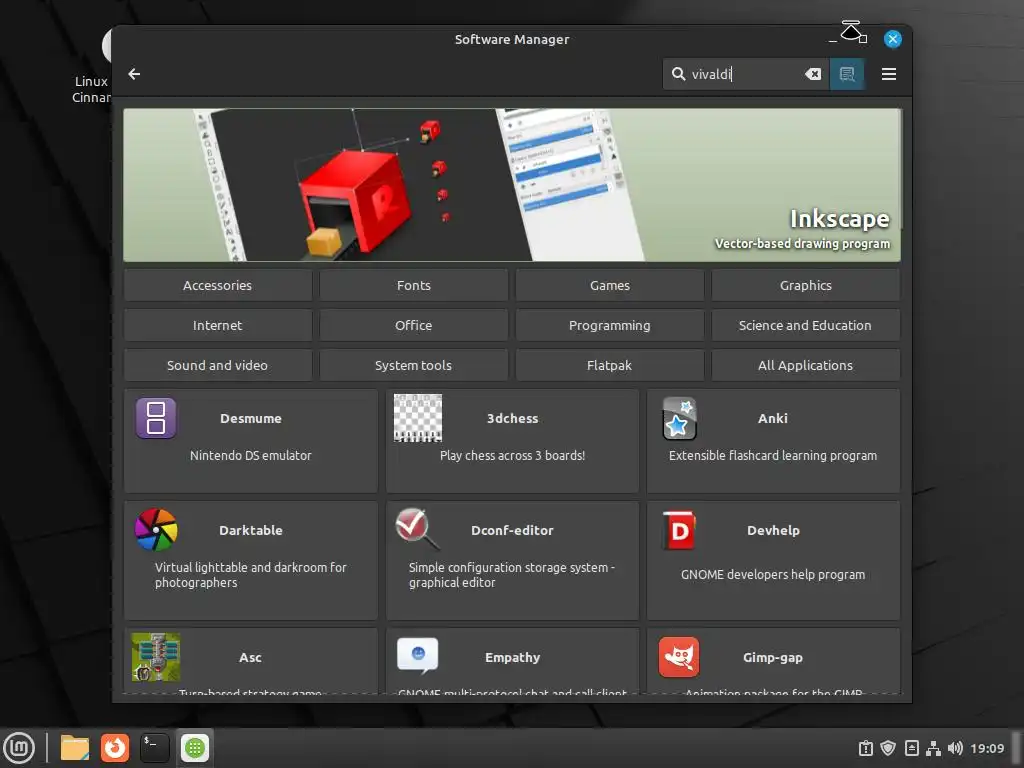Select 'GNOME developers help program' text

point(773,575)
